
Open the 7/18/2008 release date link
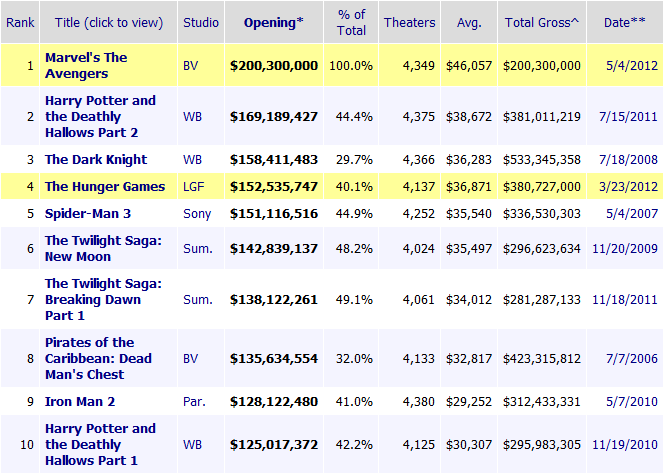coord(628,160)
